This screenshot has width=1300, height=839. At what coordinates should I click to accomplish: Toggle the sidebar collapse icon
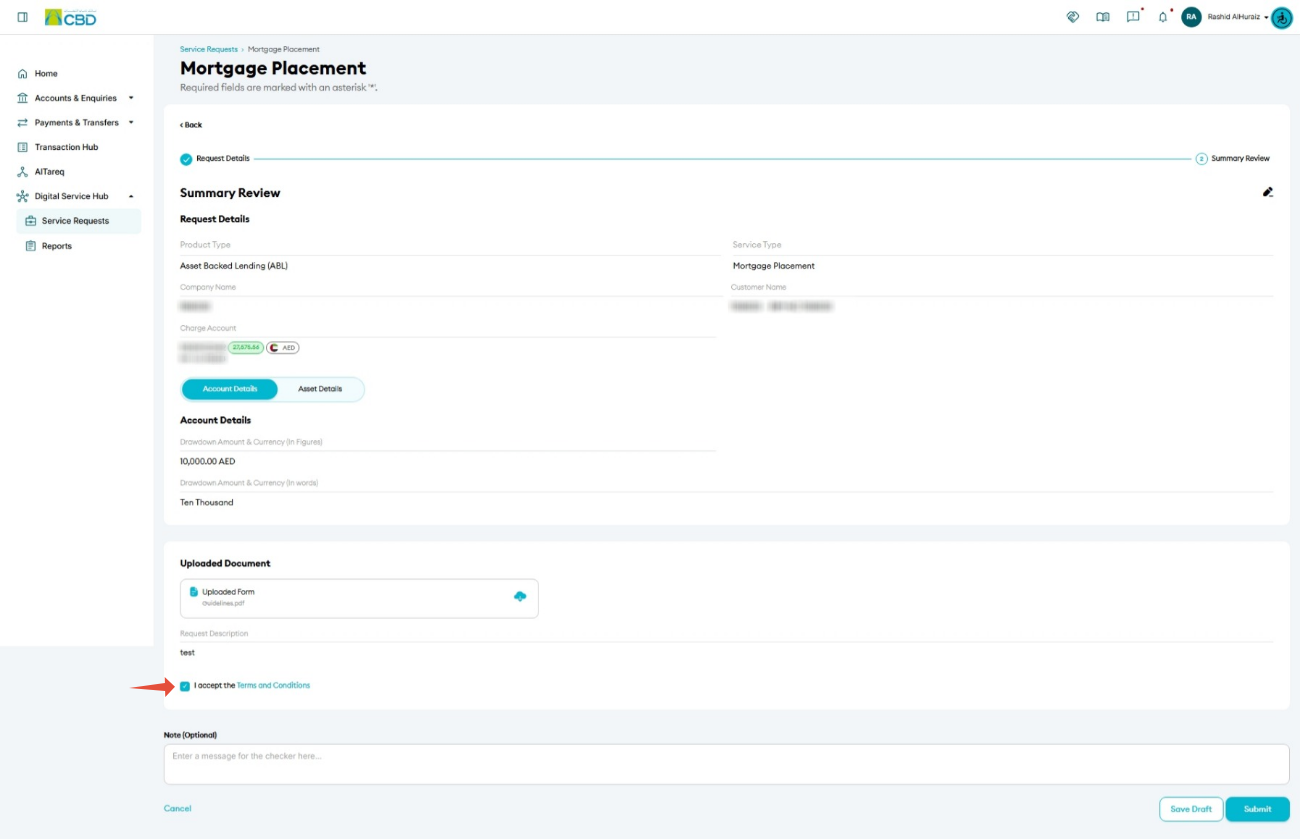click(22, 17)
